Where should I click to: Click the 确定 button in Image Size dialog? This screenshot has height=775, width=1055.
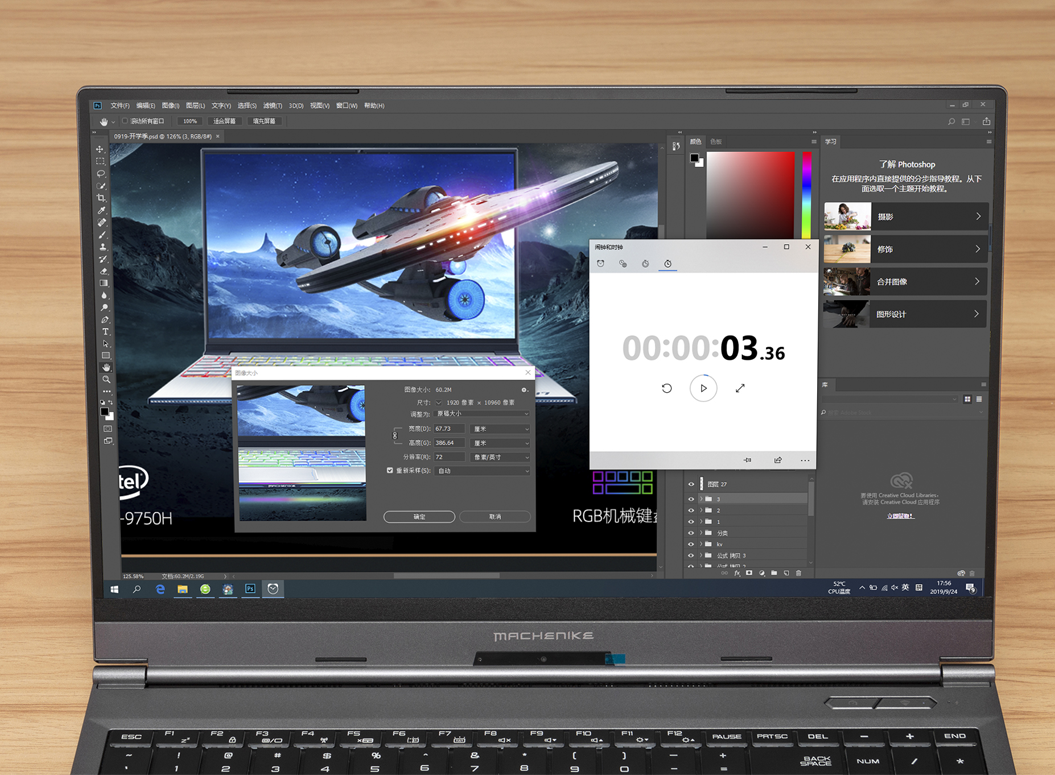(419, 517)
